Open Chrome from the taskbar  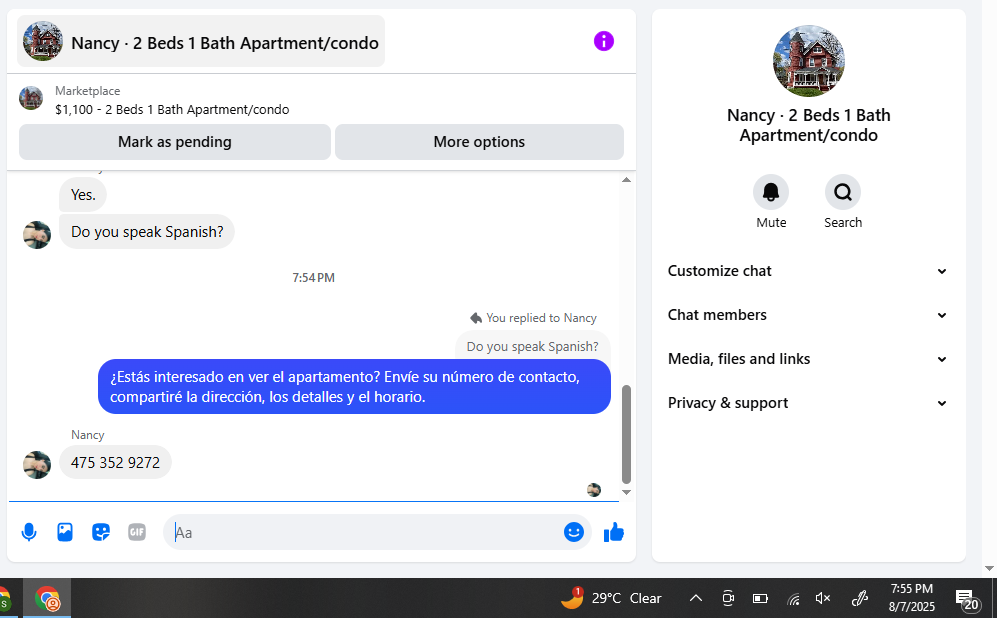tap(47, 599)
